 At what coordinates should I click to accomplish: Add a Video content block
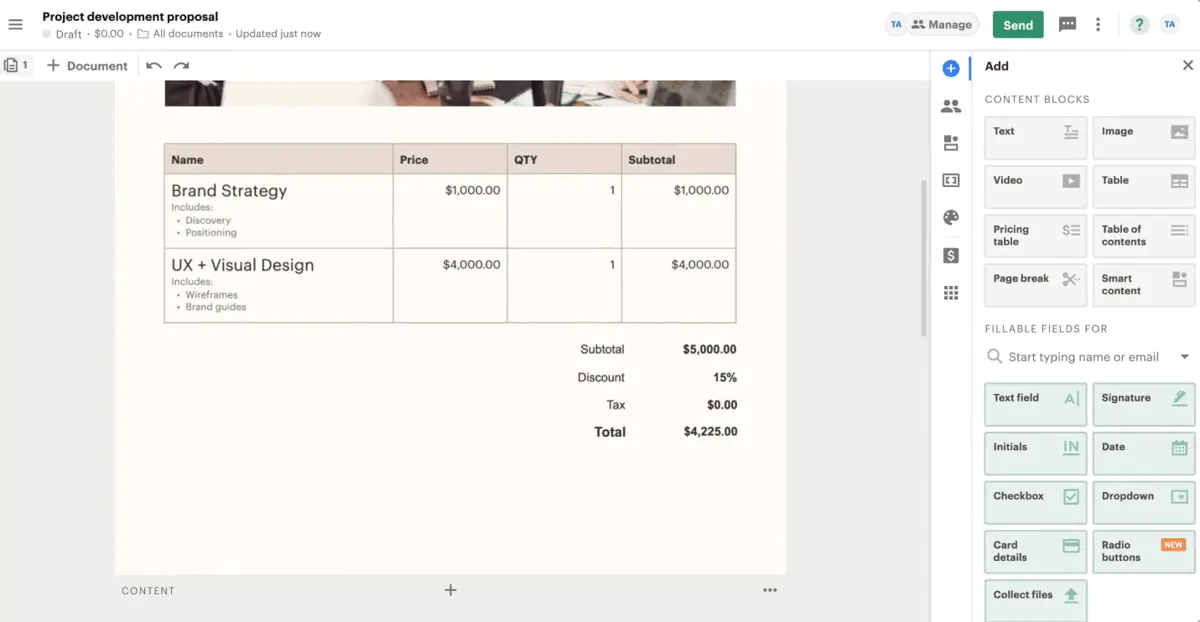point(1035,186)
